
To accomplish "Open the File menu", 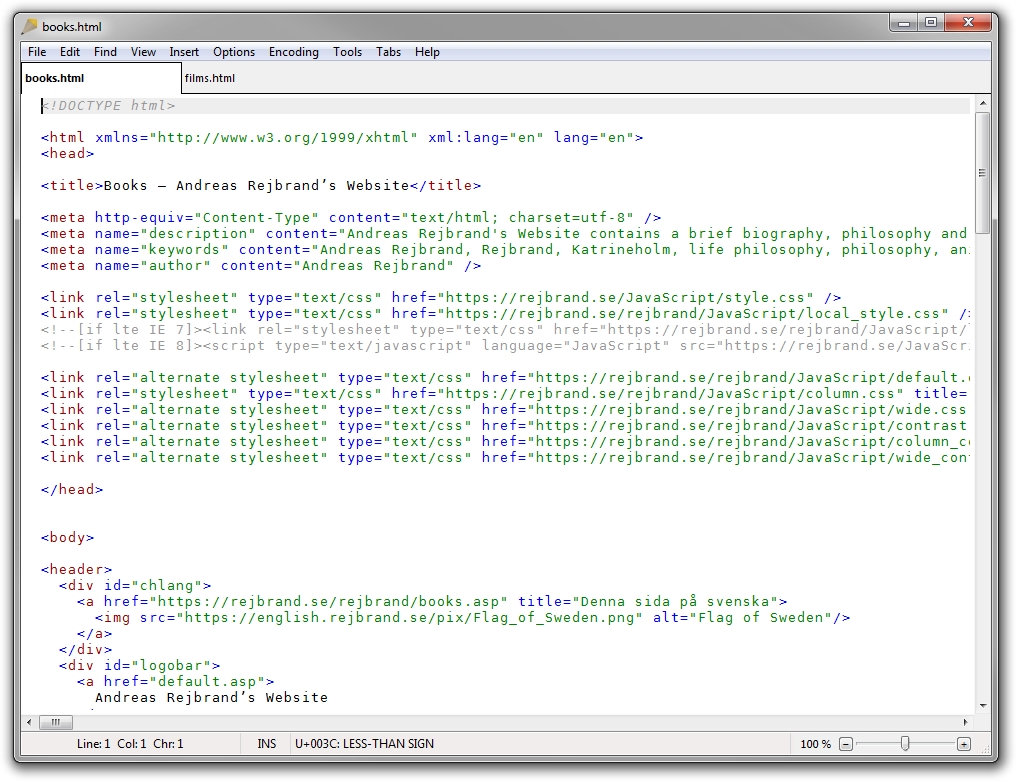I will point(37,52).
